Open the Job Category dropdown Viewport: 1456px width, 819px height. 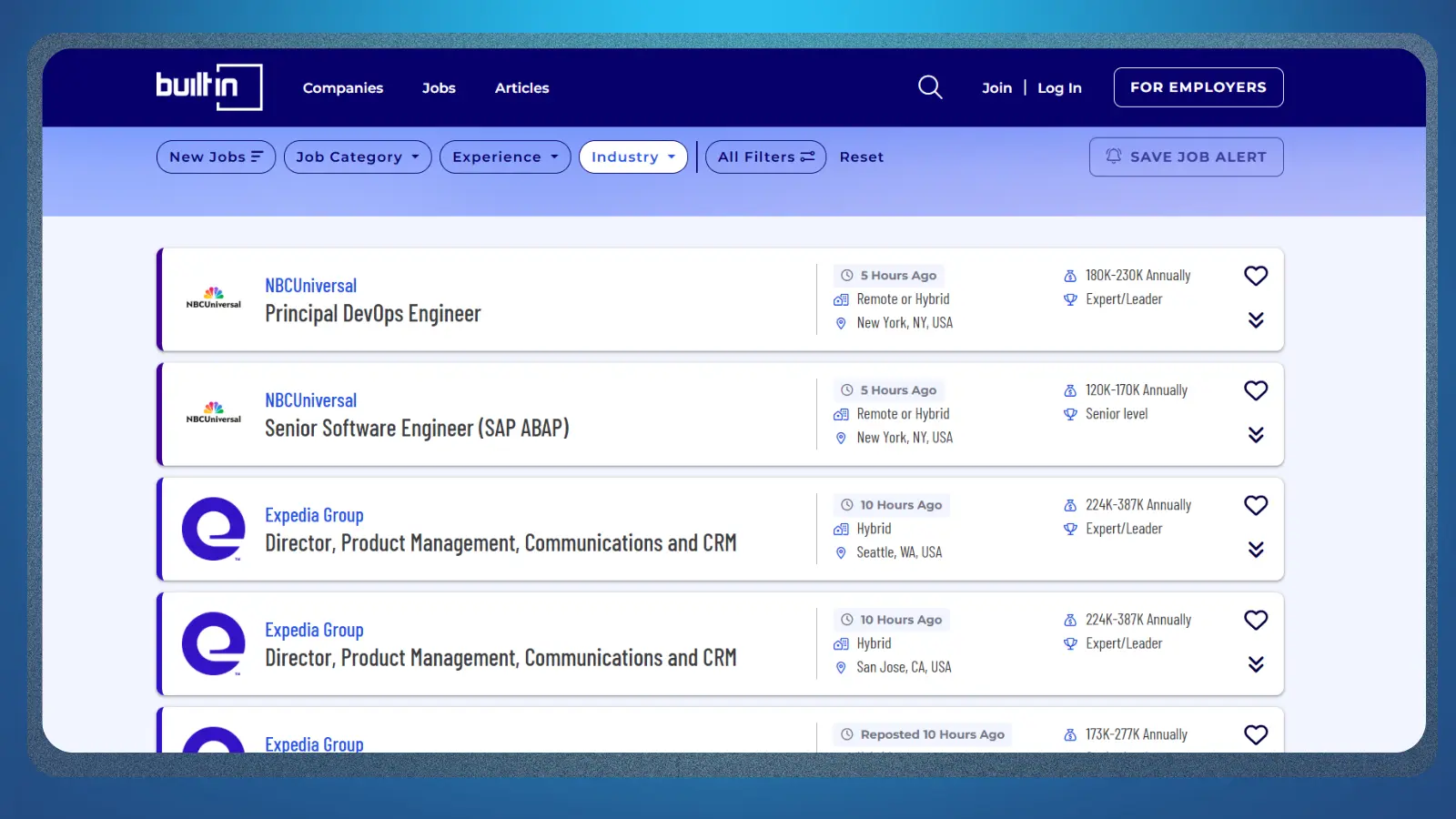click(x=358, y=157)
